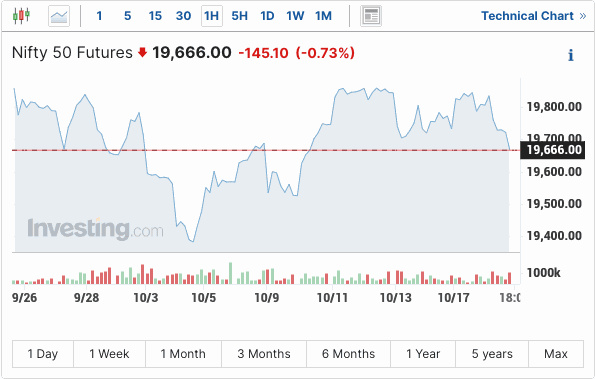This screenshot has height=379, width=595.
Task: Click the 19,800.00 axis label
Action: 554,107
